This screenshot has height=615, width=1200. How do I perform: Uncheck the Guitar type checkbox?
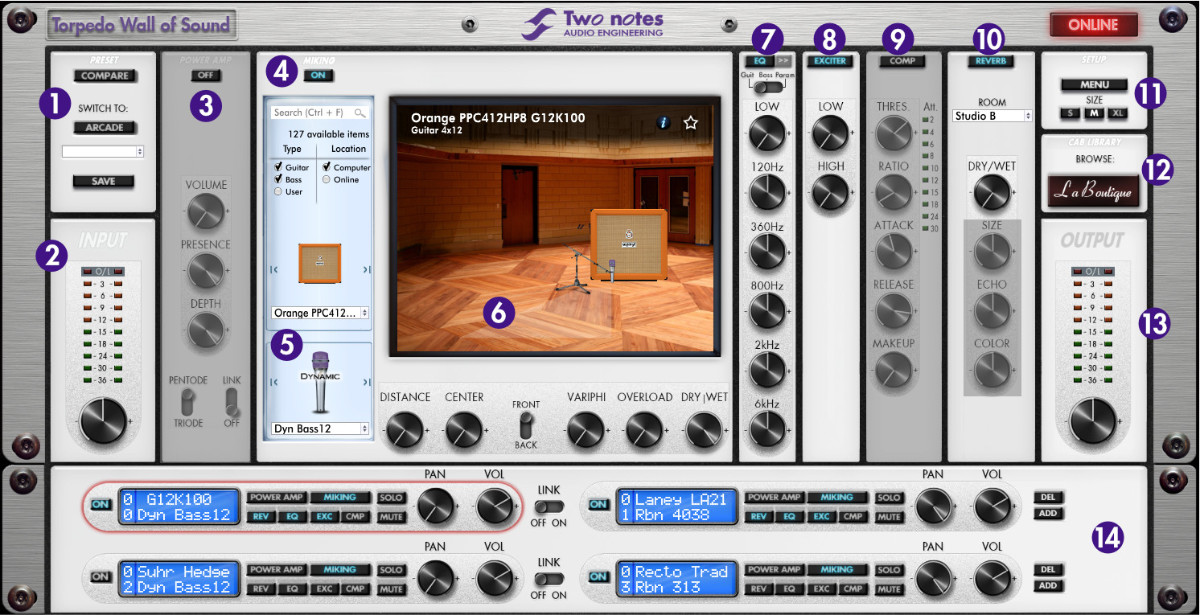pyautogui.click(x=279, y=167)
